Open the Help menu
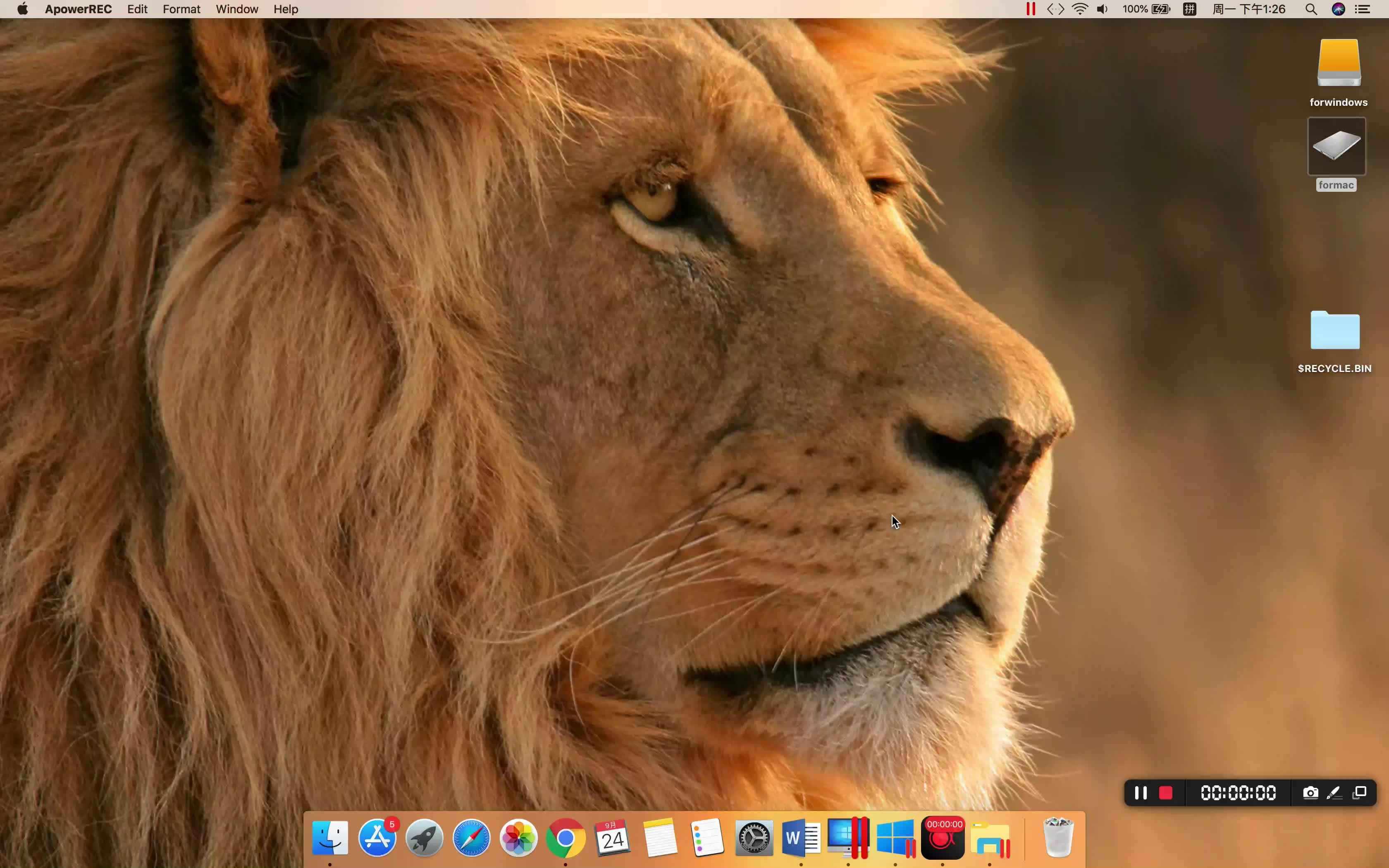 click(x=286, y=9)
